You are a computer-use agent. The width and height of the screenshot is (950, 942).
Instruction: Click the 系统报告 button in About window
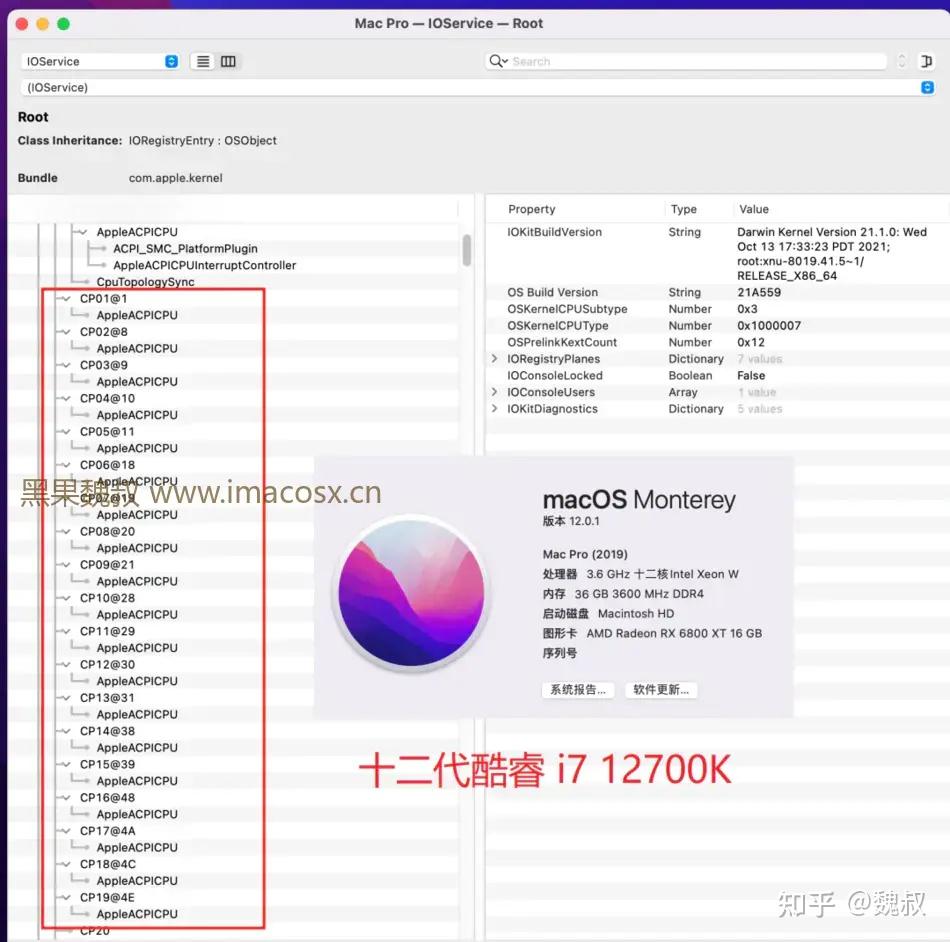tap(578, 689)
